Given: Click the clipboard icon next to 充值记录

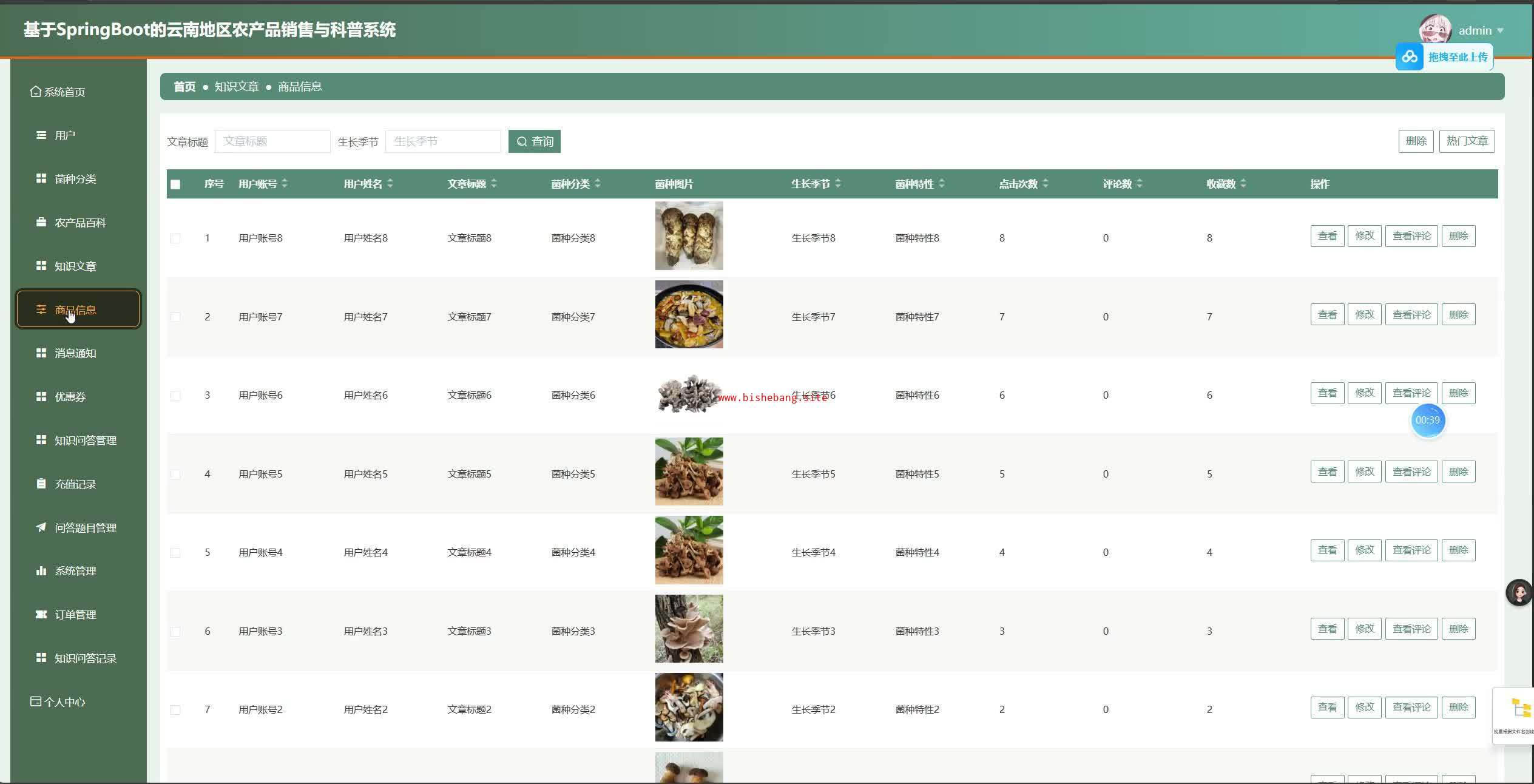Looking at the screenshot, I should tap(41, 484).
